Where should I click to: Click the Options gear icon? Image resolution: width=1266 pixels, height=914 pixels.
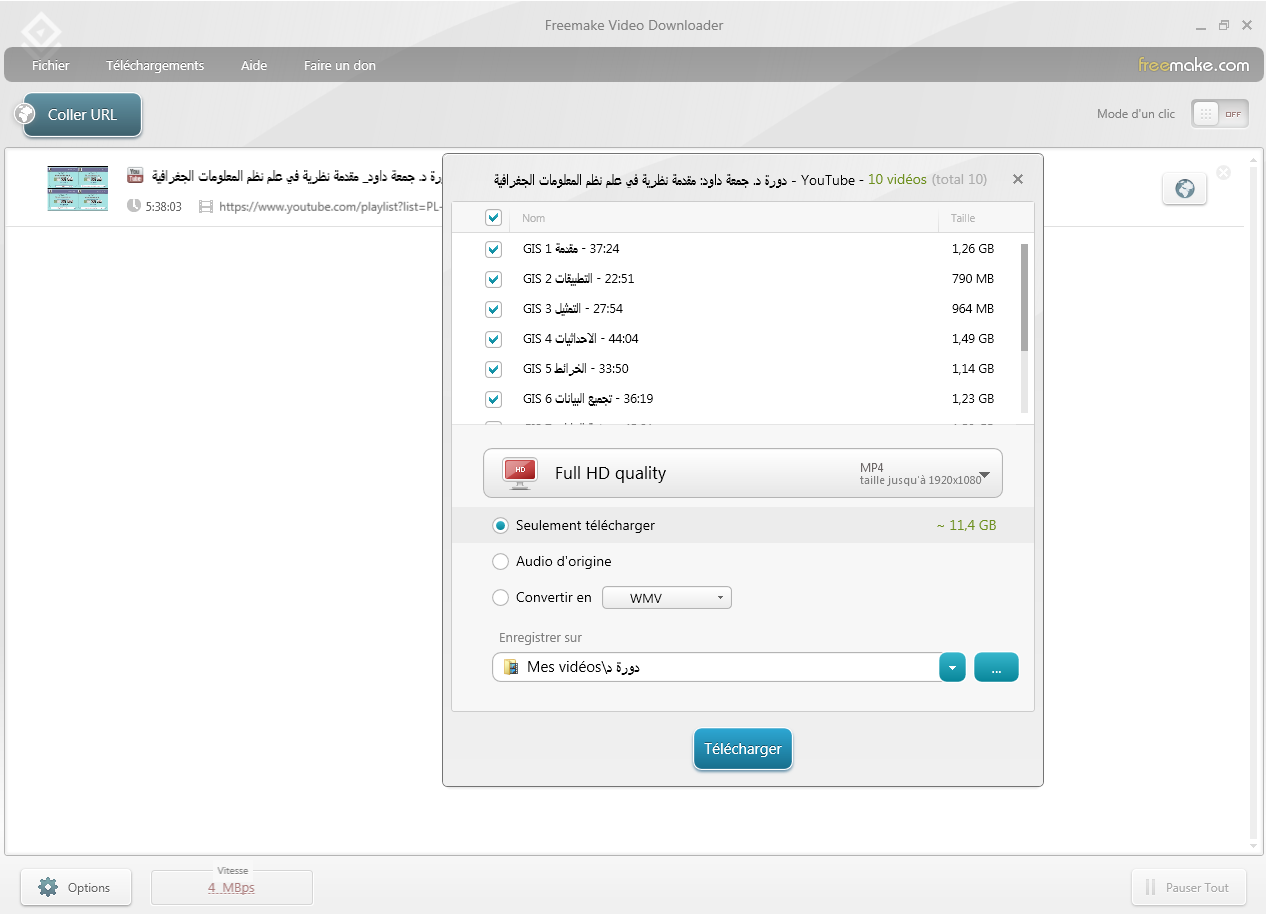point(48,887)
